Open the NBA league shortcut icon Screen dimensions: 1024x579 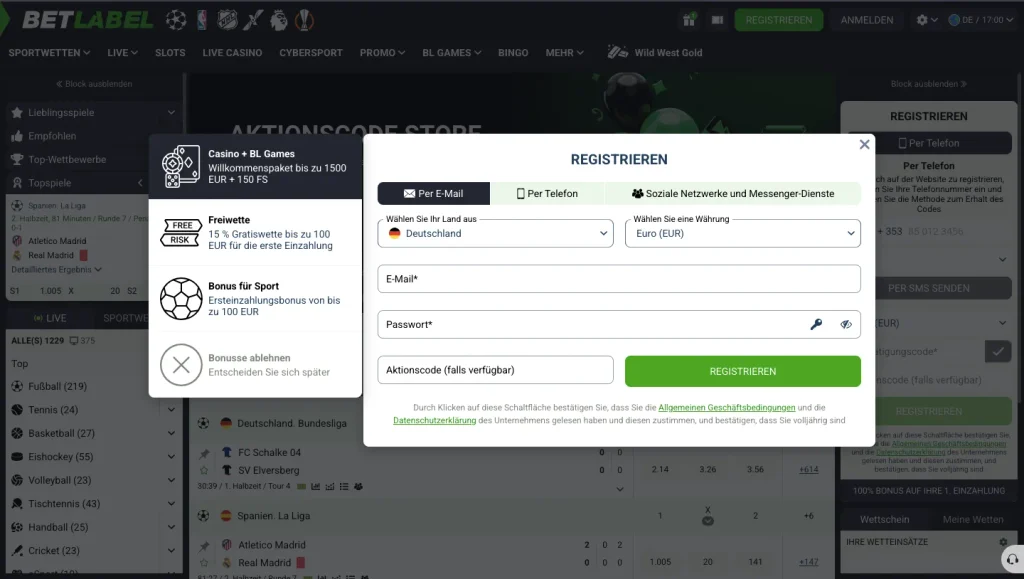(x=202, y=20)
